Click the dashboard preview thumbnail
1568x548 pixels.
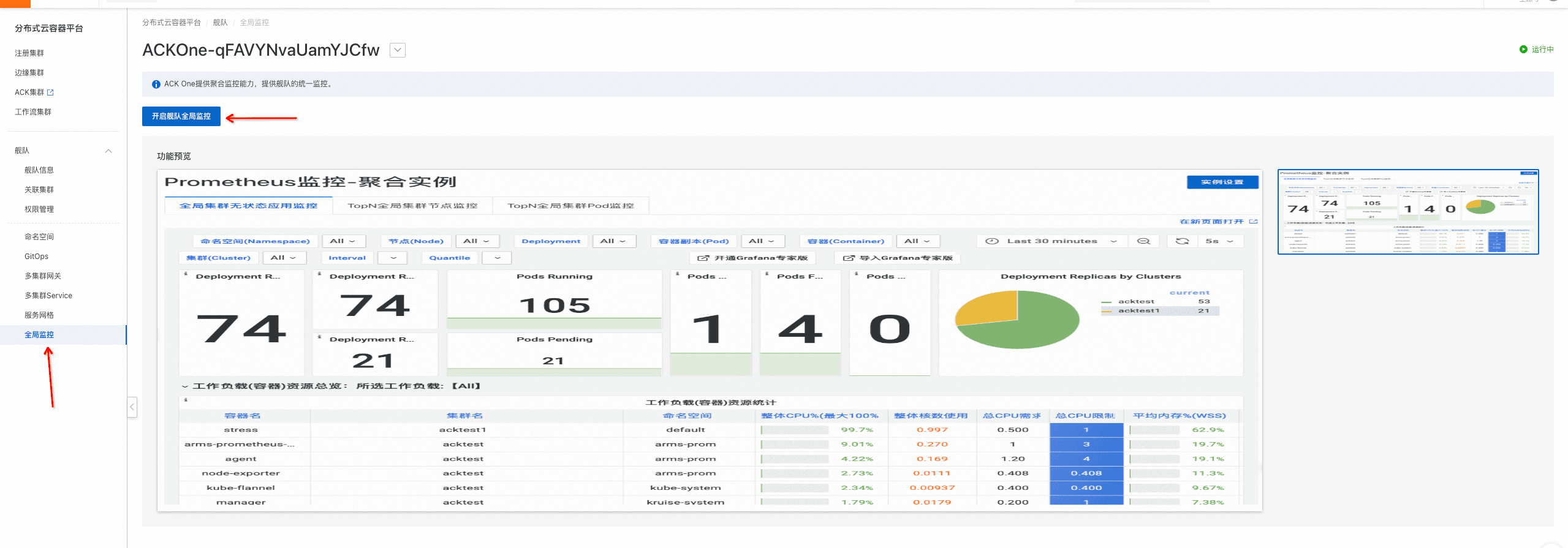(1407, 212)
